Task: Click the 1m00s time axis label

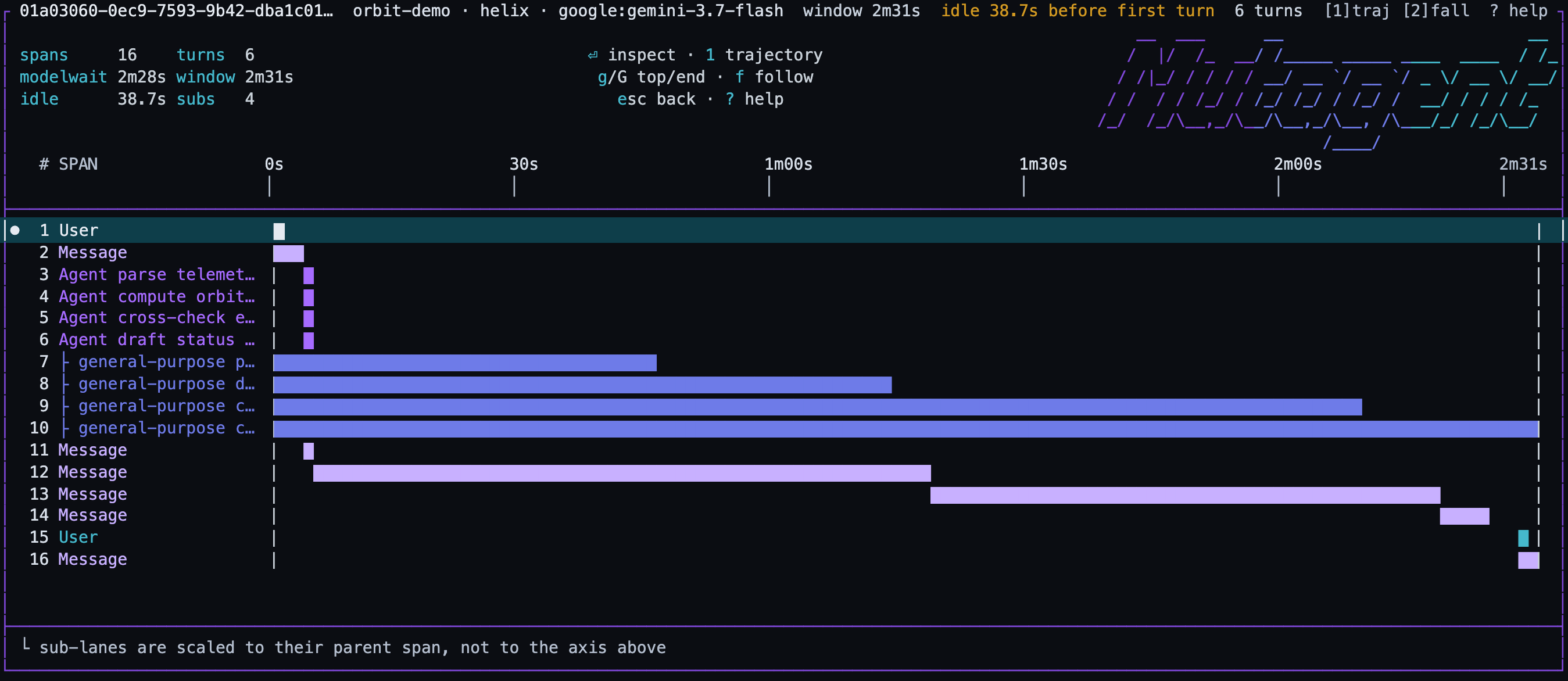Action: point(788,164)
